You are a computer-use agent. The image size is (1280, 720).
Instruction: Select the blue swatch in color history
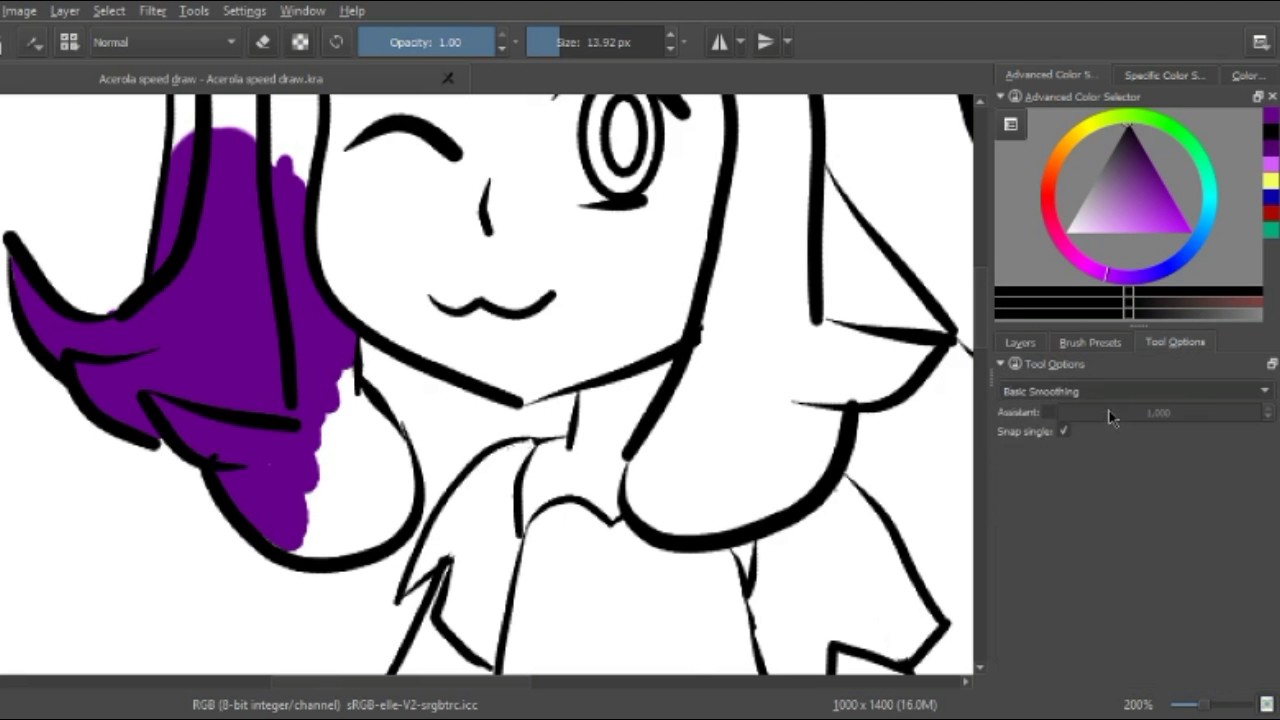(x=1271, y=197)
